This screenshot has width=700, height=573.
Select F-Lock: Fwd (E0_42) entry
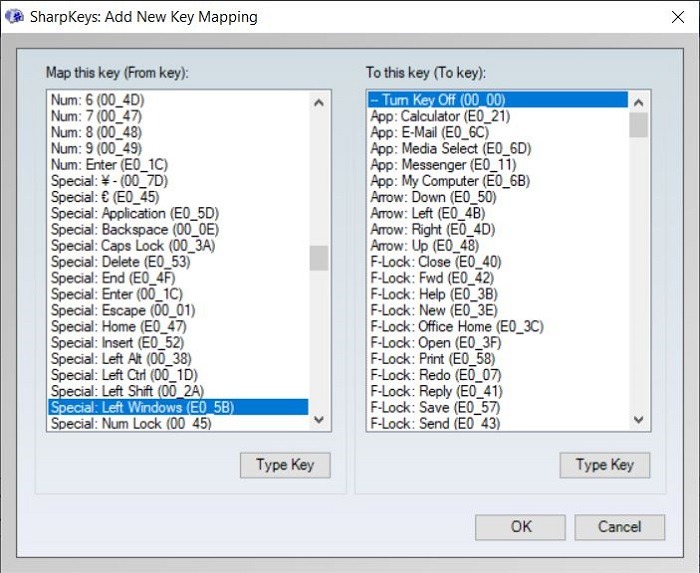[x=498, y=278]
